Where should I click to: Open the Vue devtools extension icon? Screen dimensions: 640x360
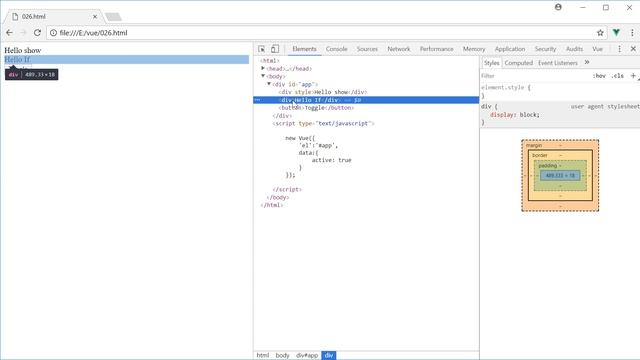pos(616,33)
